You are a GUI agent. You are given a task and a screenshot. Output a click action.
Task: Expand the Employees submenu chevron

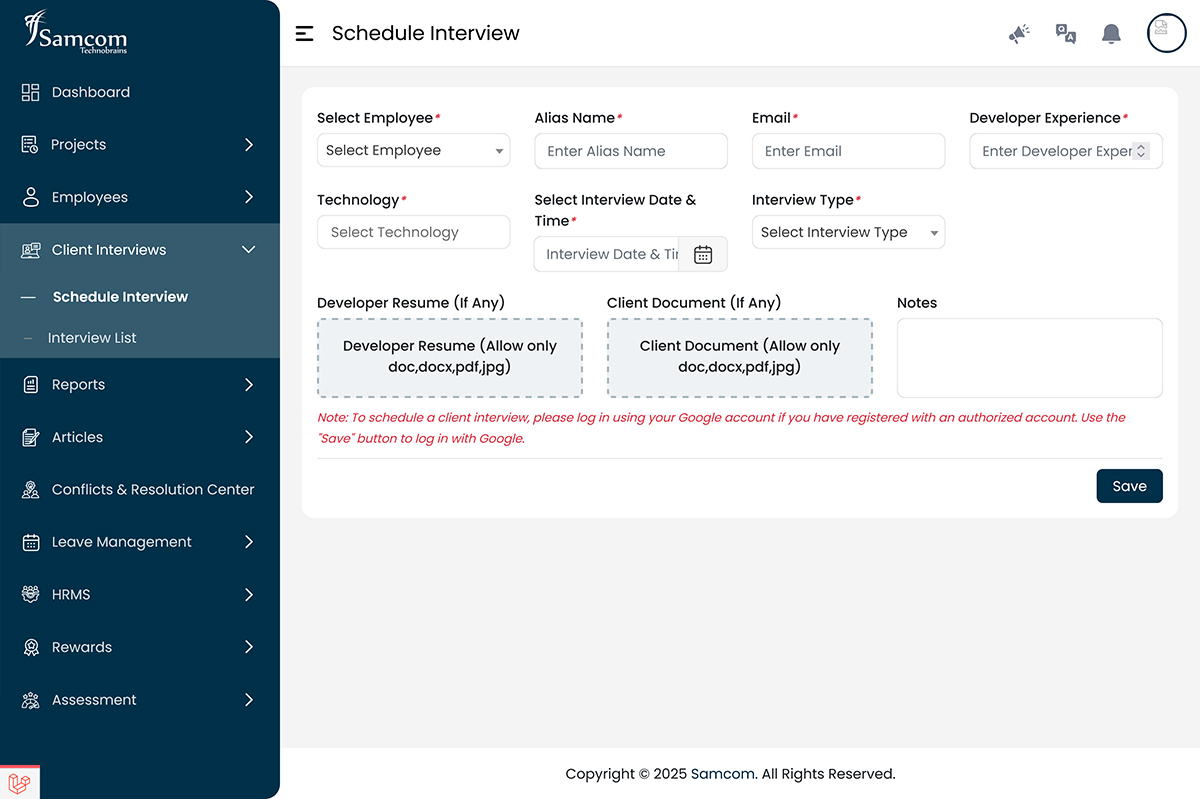click(x=249, y=197)
